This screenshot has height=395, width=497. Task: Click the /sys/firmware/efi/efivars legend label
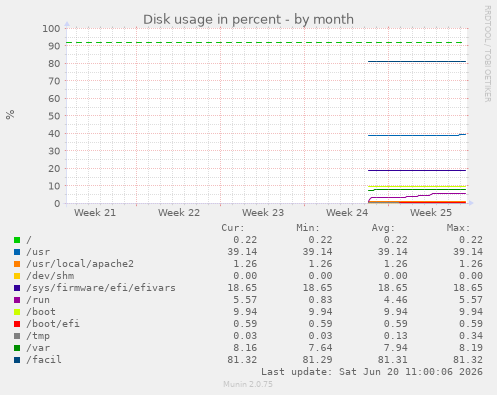[101, 288]
